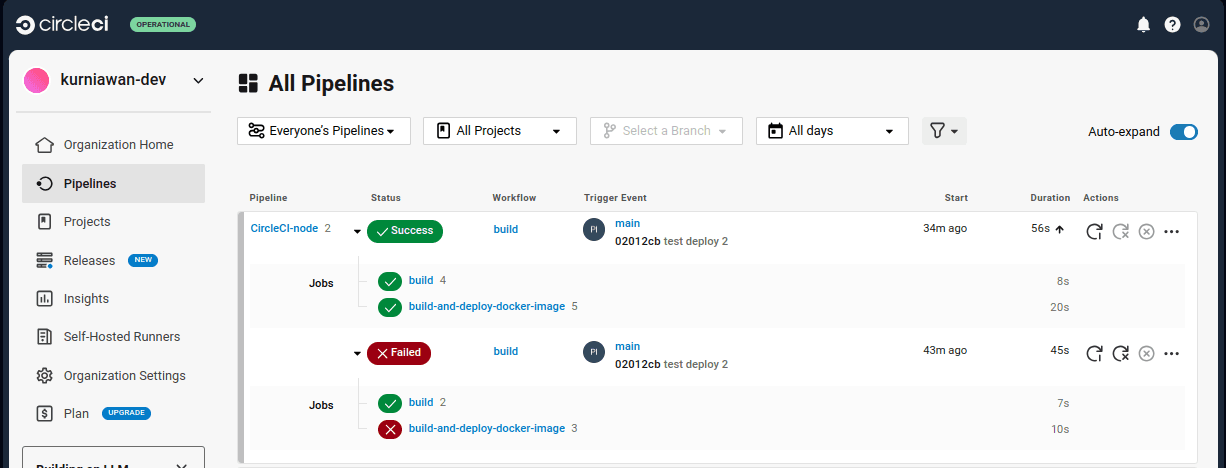Open build job 4
1226x468 pixels.
click(x=421, y=280)
